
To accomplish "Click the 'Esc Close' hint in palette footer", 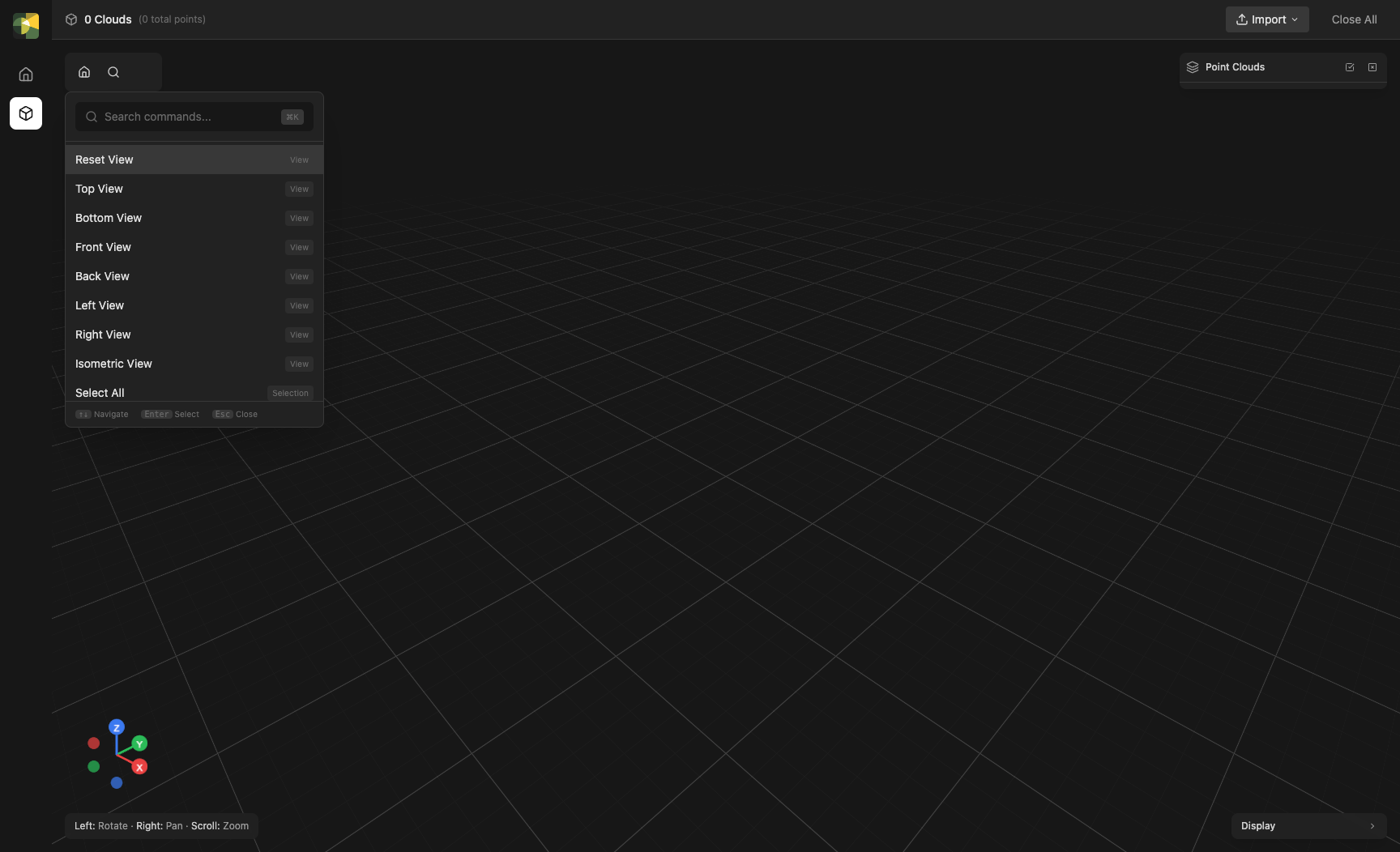I will pos(235,414).
